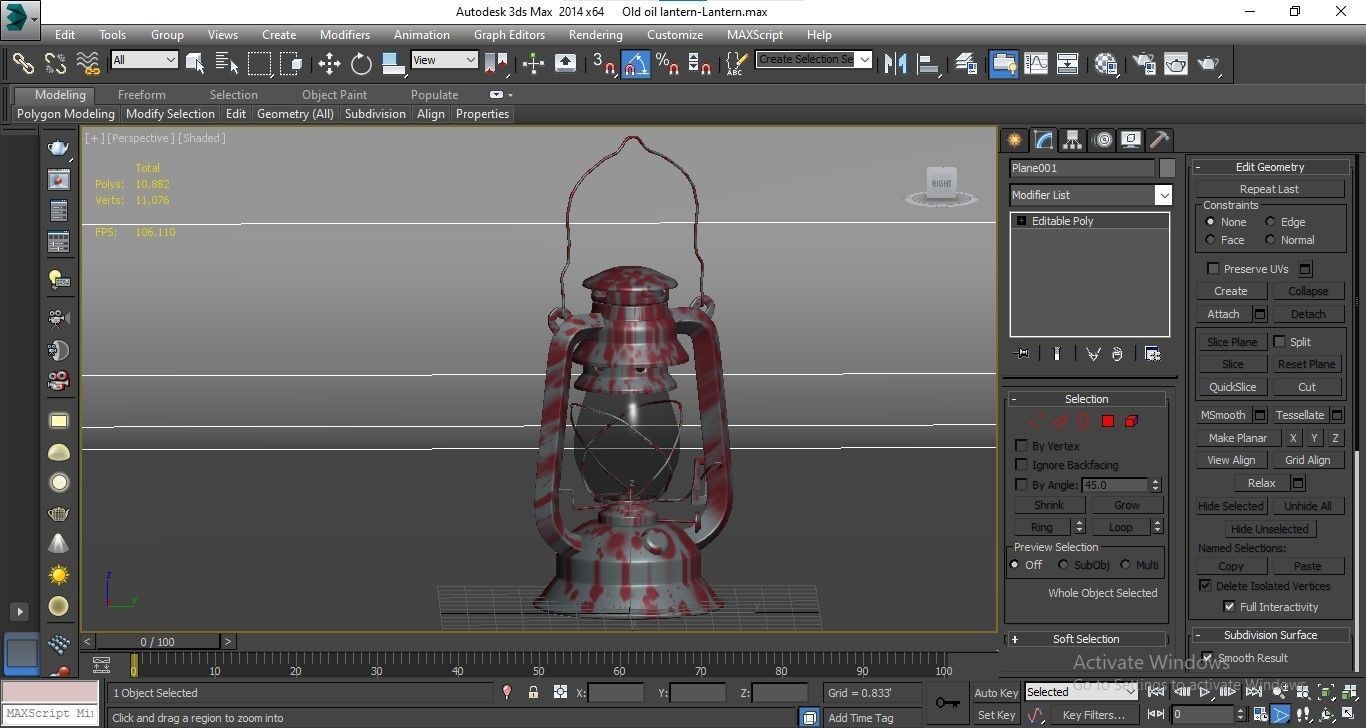
Task: Open the Curve Editor
Action: pyautogui.click(x=1036, y=63)
